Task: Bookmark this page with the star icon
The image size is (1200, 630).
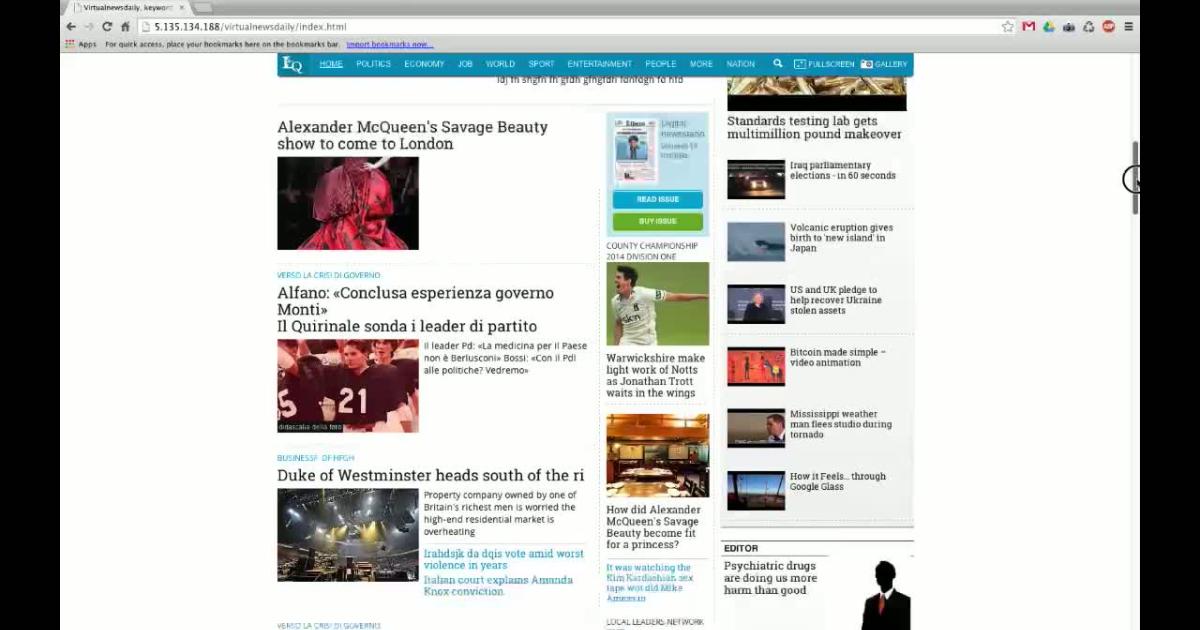Action: [1007, 27]
